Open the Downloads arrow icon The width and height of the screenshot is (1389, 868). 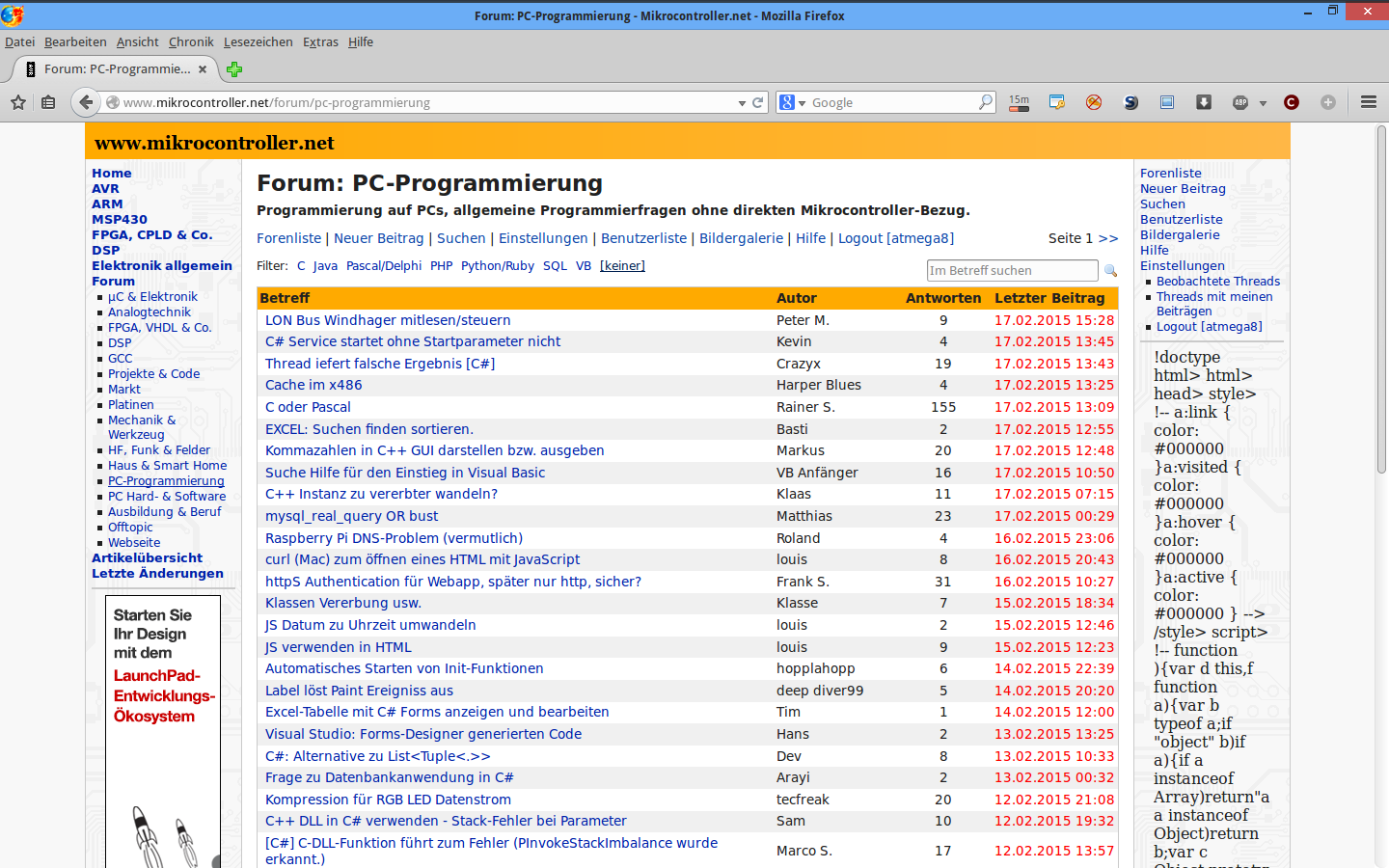1204,102
